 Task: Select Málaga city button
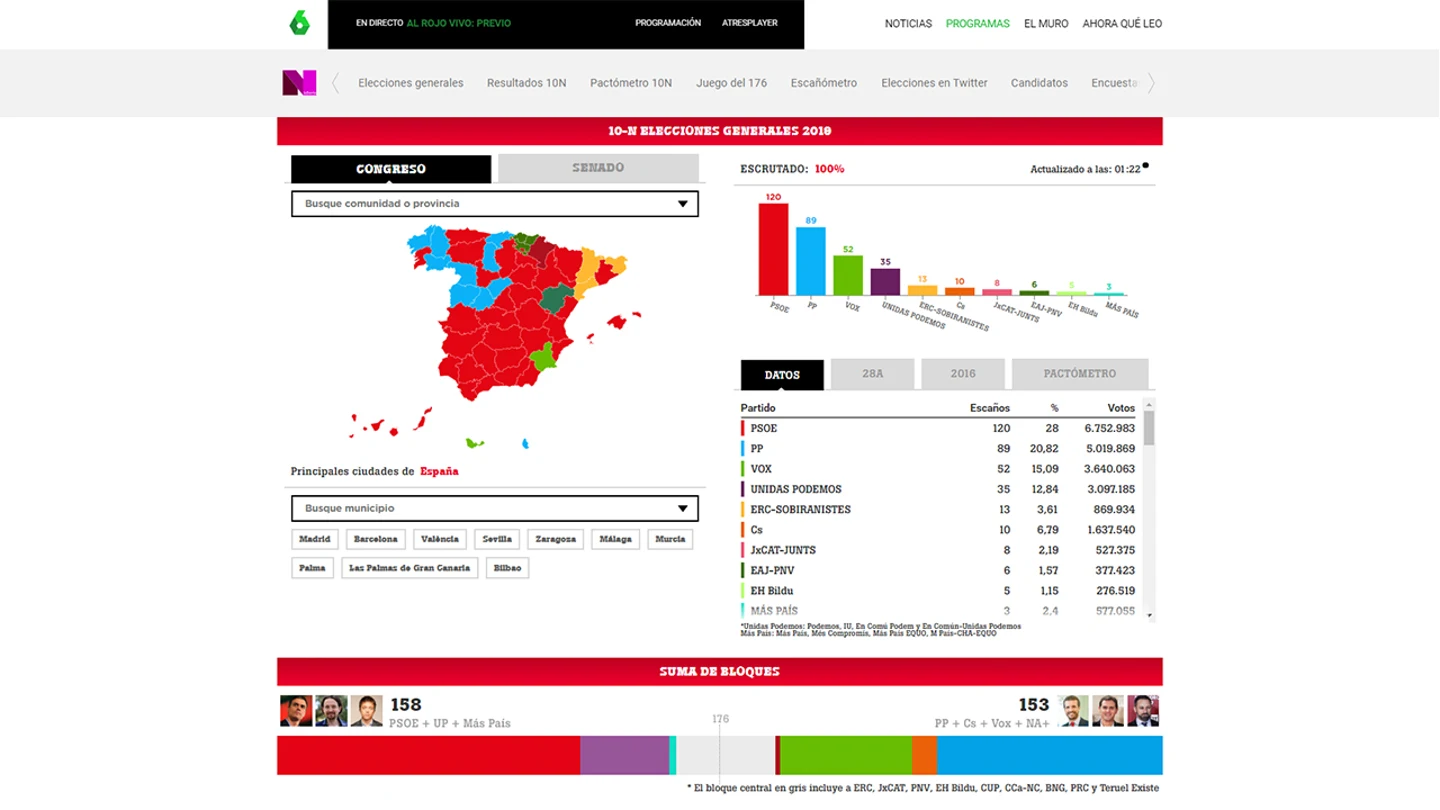(616, 539)
